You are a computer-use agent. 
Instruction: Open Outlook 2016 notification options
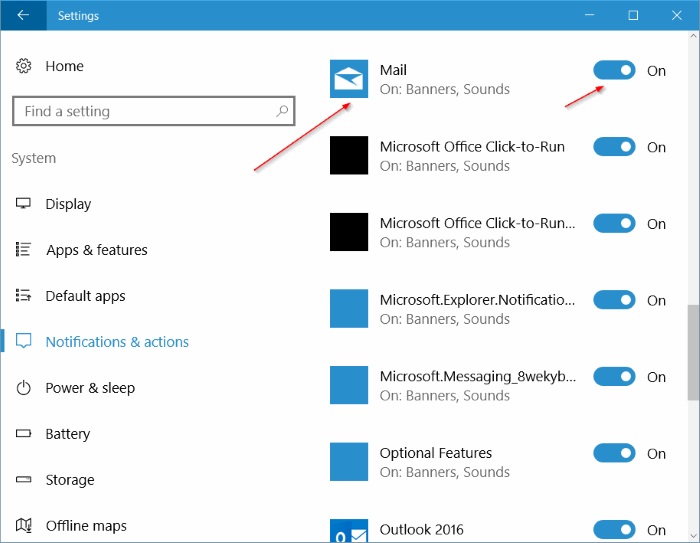click(421, 530)
